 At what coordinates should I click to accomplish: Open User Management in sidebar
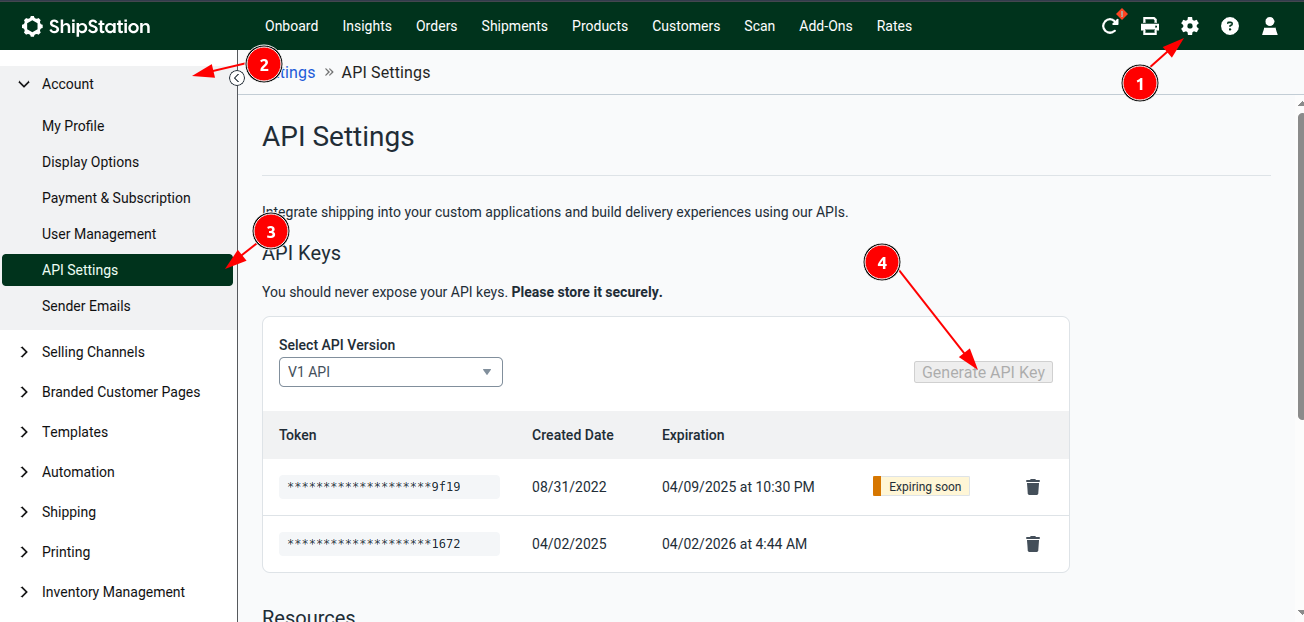pos(99,234)
